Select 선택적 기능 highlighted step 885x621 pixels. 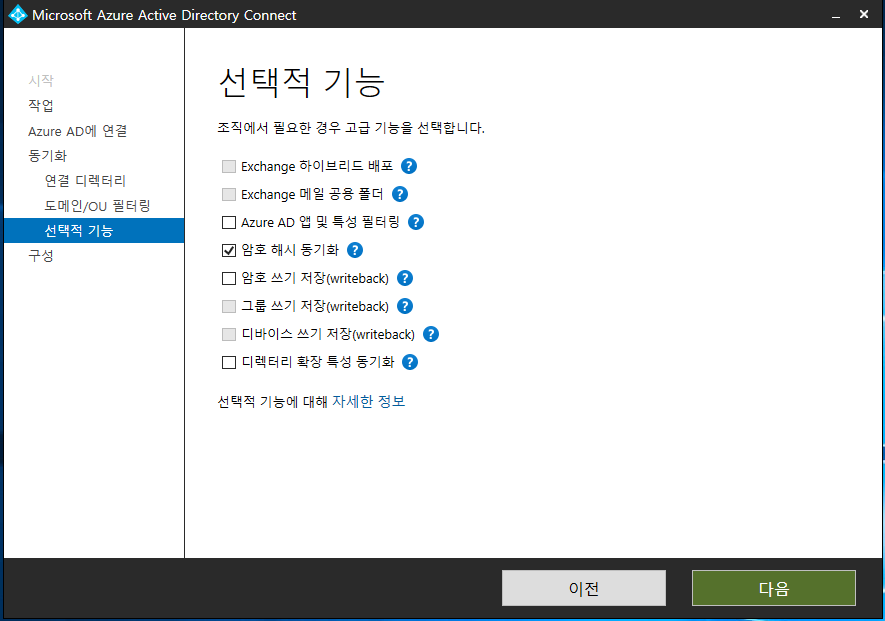pyautogui.click(x=94, y=230)
